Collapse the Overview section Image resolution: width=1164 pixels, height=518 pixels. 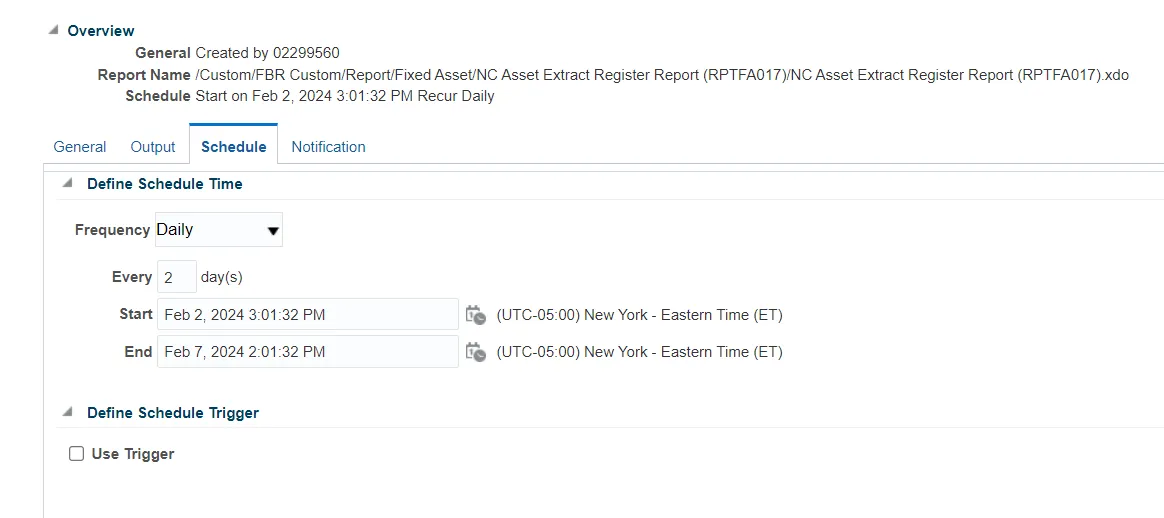53,30
